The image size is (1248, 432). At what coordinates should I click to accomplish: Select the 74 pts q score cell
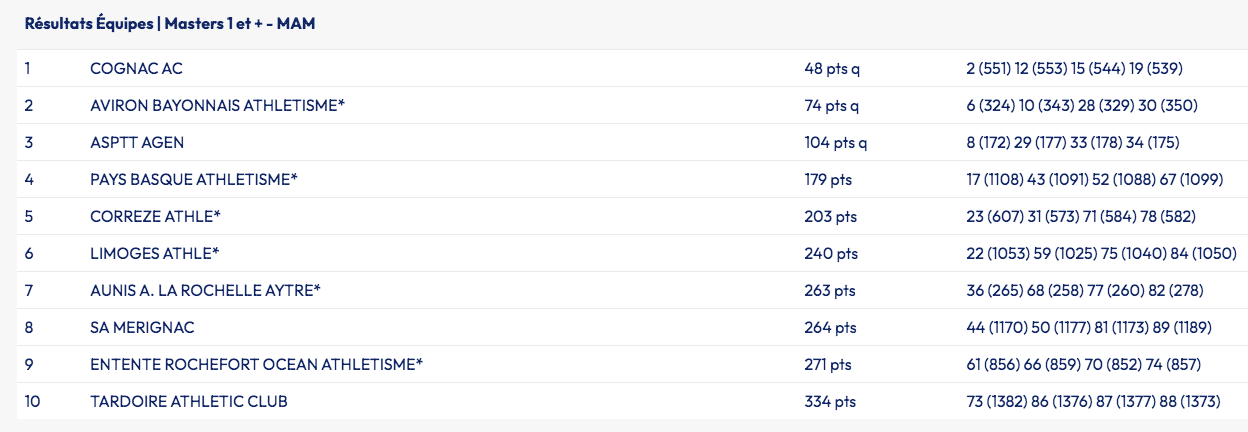point(831,106)
